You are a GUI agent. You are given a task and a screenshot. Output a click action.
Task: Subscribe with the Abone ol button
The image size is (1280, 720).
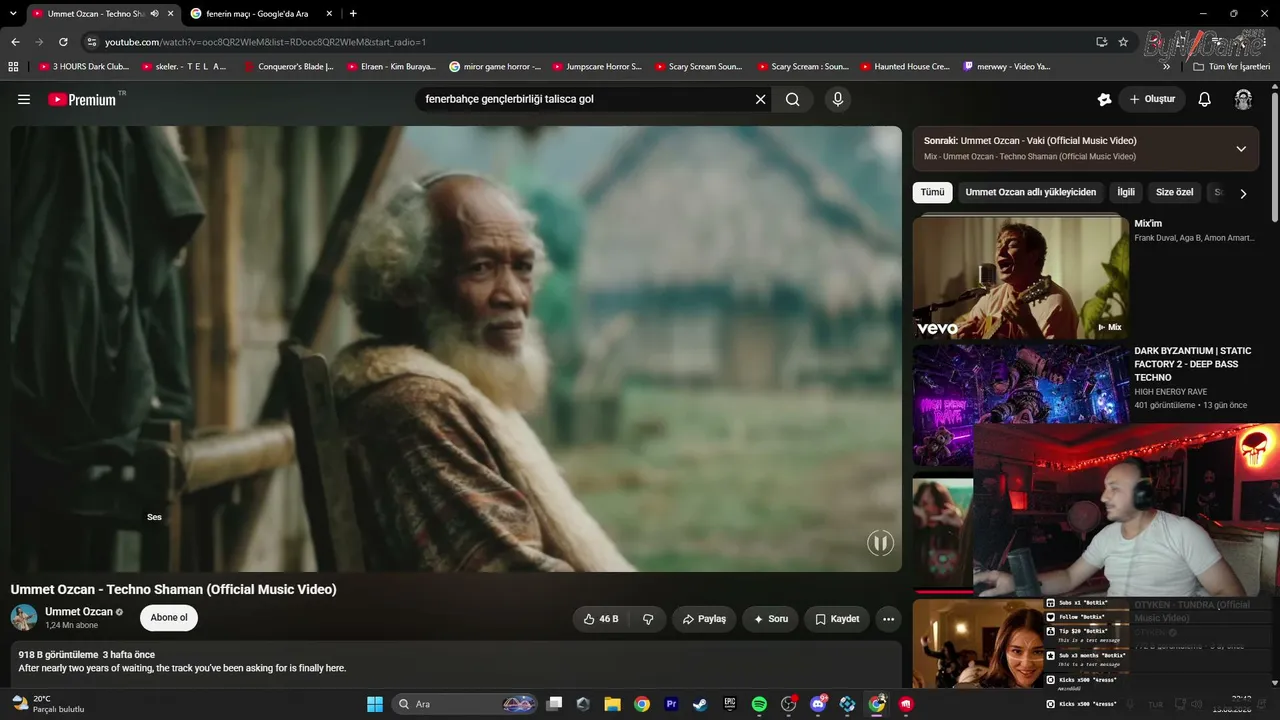169,618
